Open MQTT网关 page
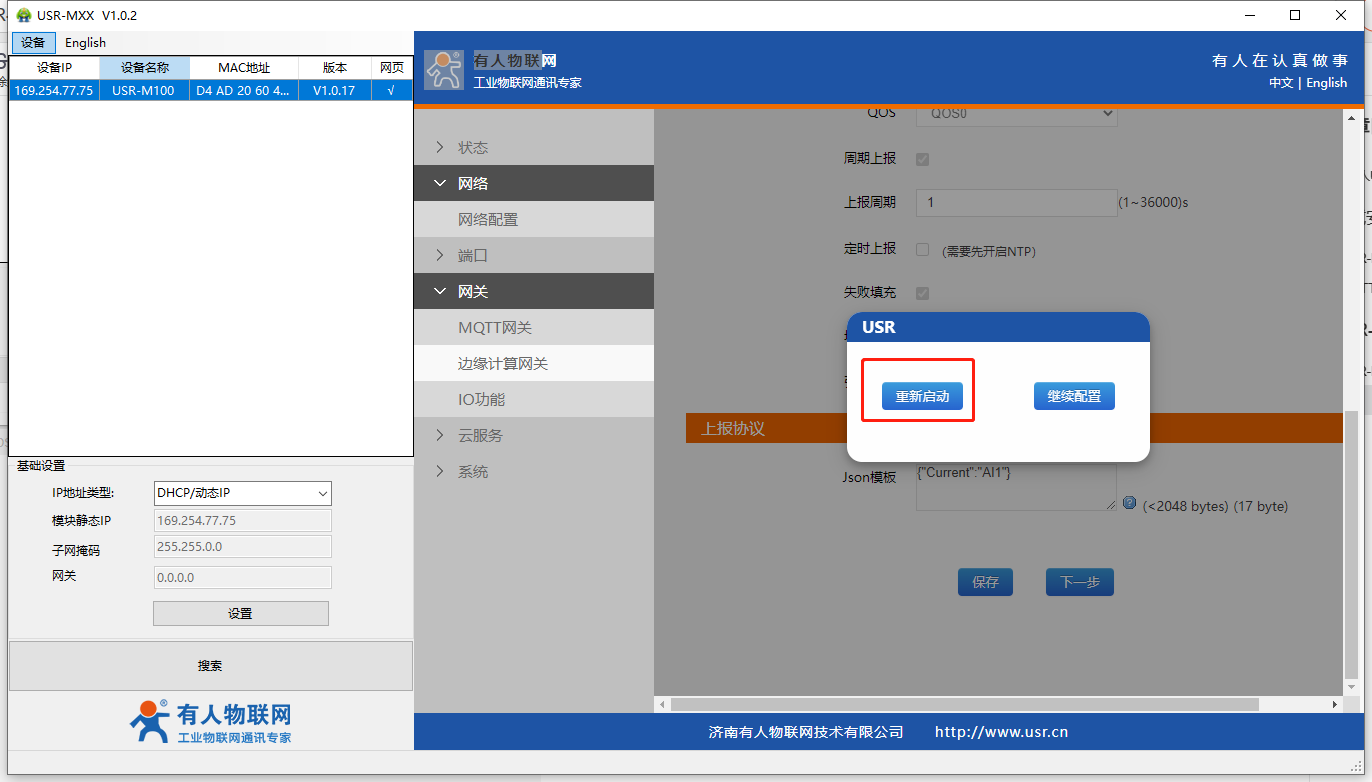 534,328
